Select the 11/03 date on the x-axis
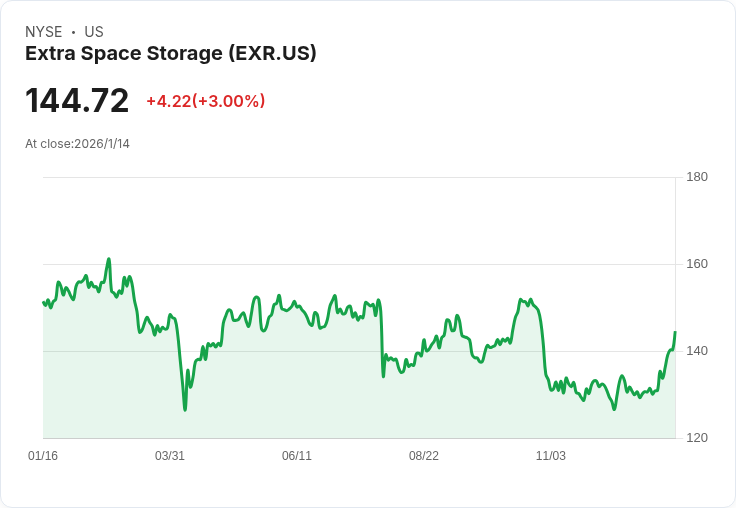736x508 pixels. 551,456
